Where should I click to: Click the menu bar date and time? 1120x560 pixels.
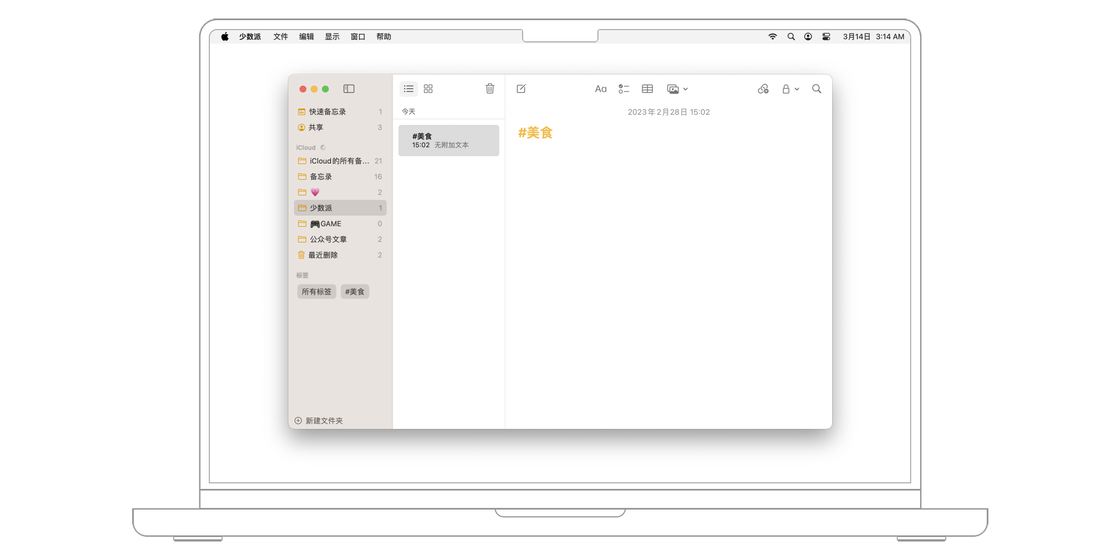[874, 36]
